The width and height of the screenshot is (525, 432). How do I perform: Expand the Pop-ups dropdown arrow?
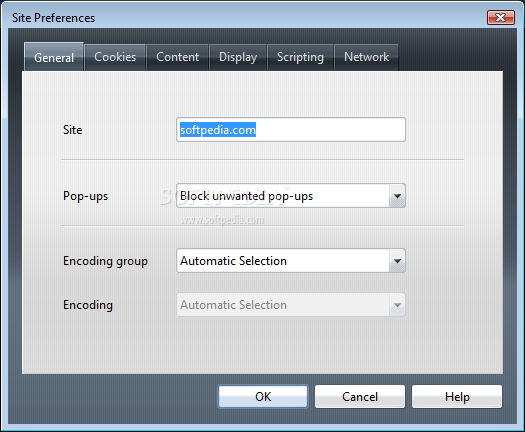pyautogui.click(x=397, y=196)
